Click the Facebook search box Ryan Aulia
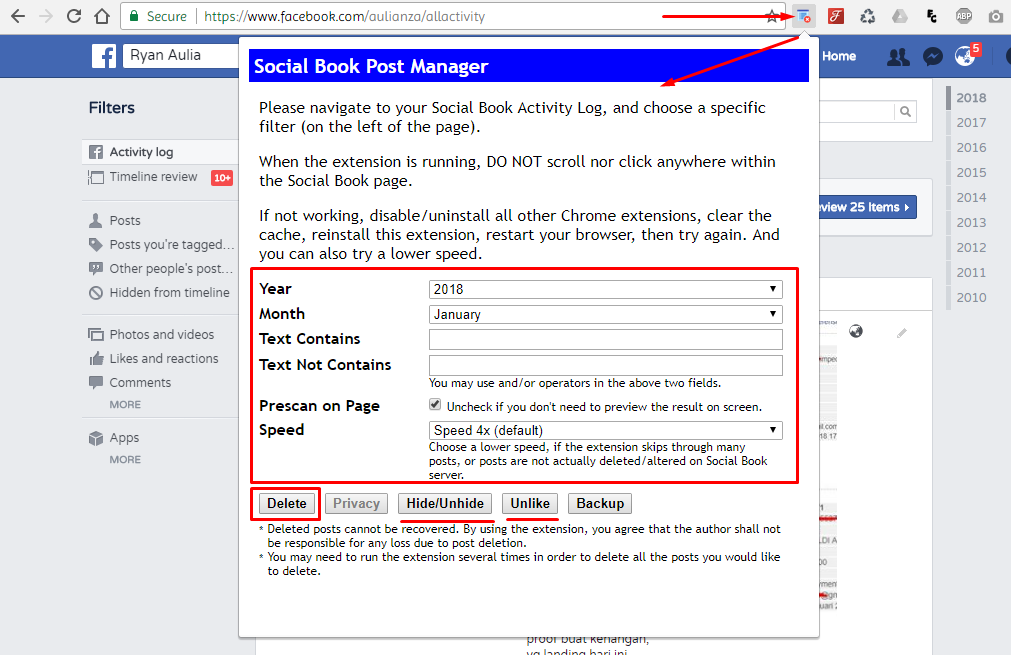This screenshot has width=1011, height=655. pyautogui.click(x=181, y=55)
